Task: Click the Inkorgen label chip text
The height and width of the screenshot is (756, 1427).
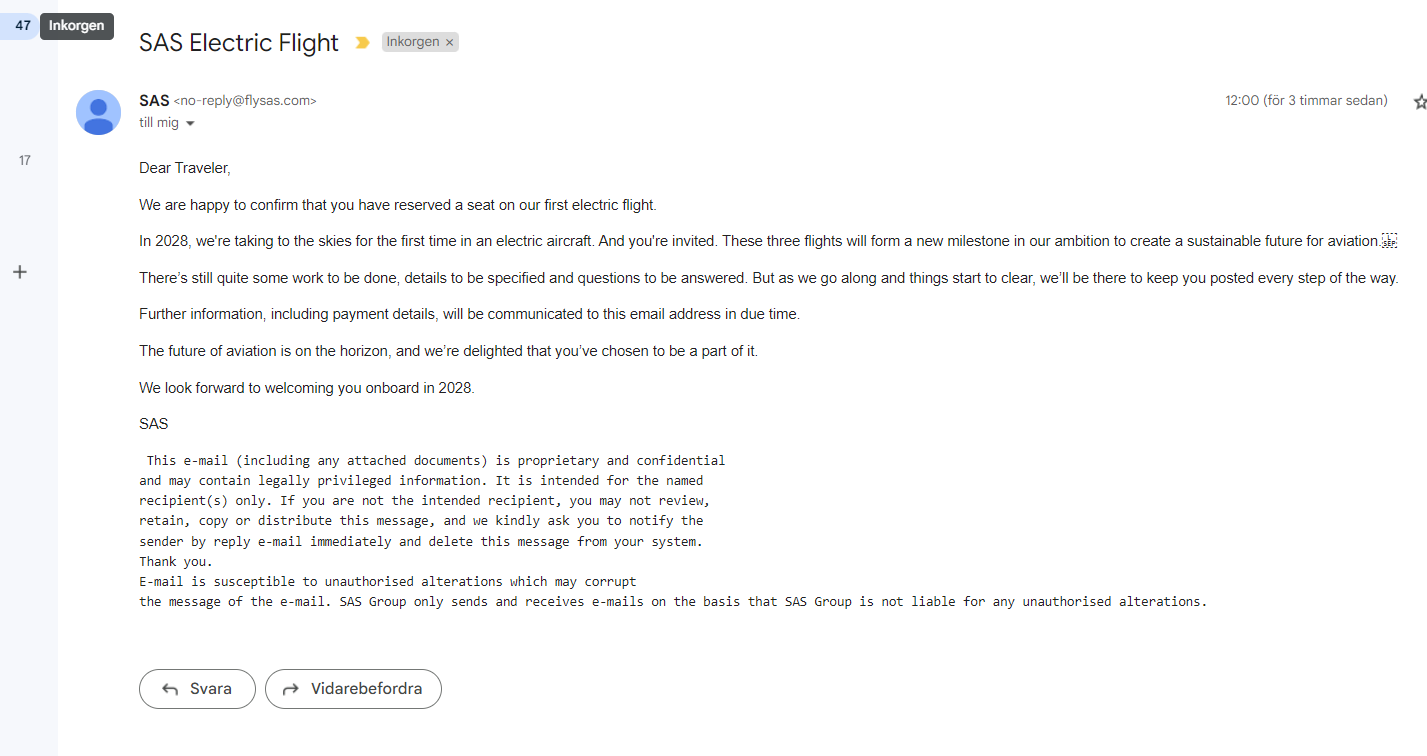Action: pyautogui.click(x=413, y=42)
